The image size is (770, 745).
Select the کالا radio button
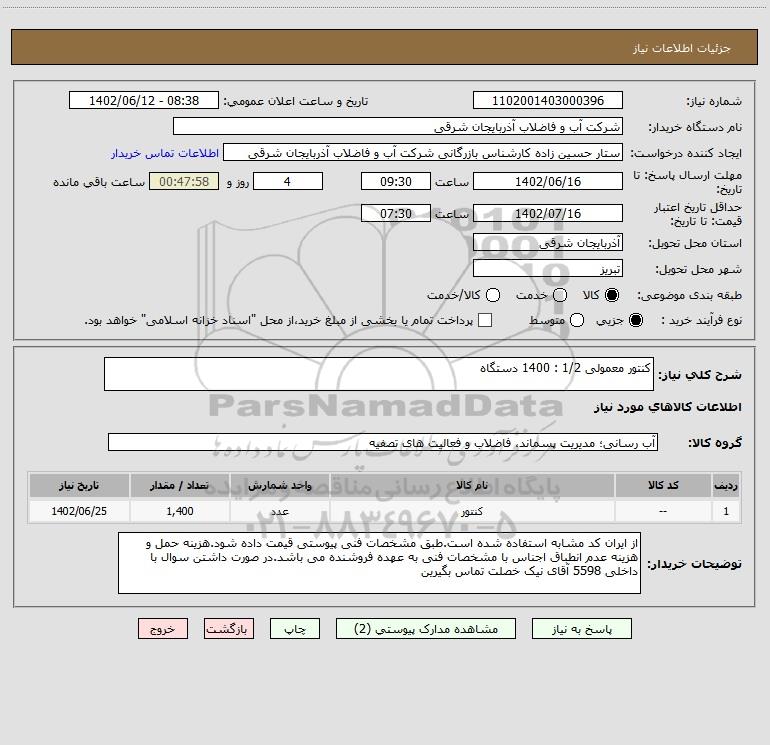(612, 295)
